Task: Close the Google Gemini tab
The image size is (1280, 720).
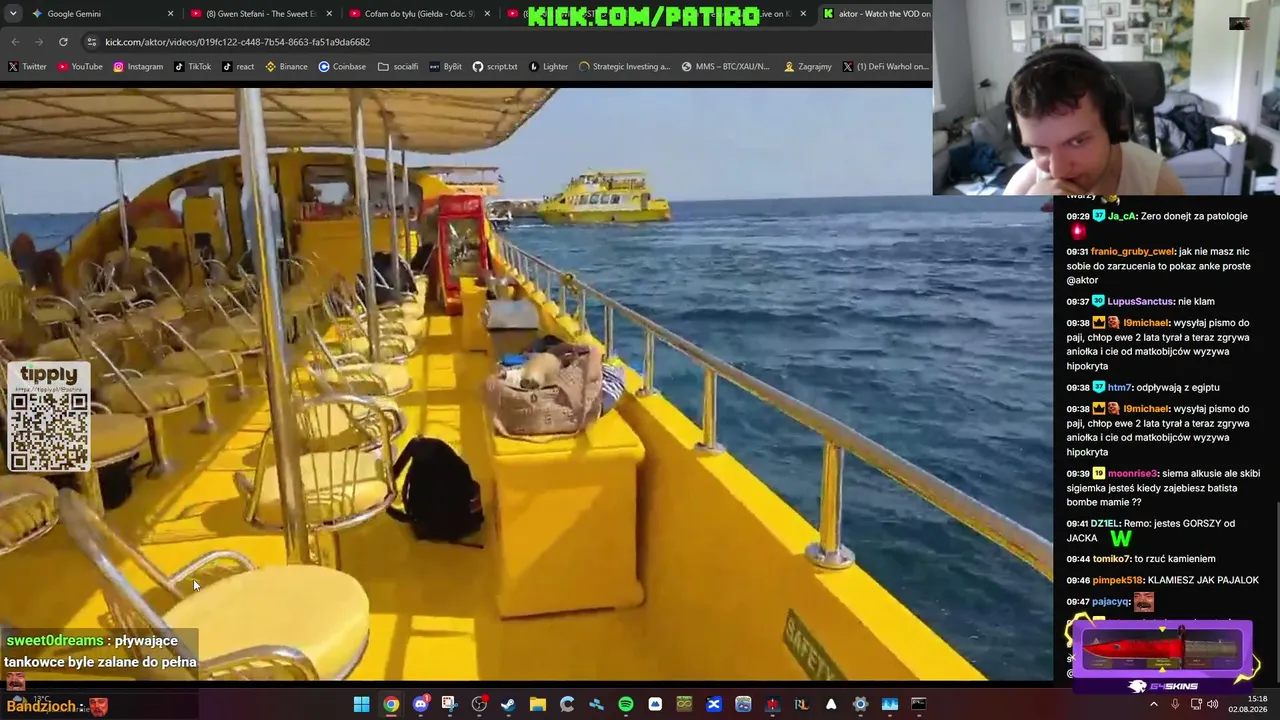Action: pos(170,14)
